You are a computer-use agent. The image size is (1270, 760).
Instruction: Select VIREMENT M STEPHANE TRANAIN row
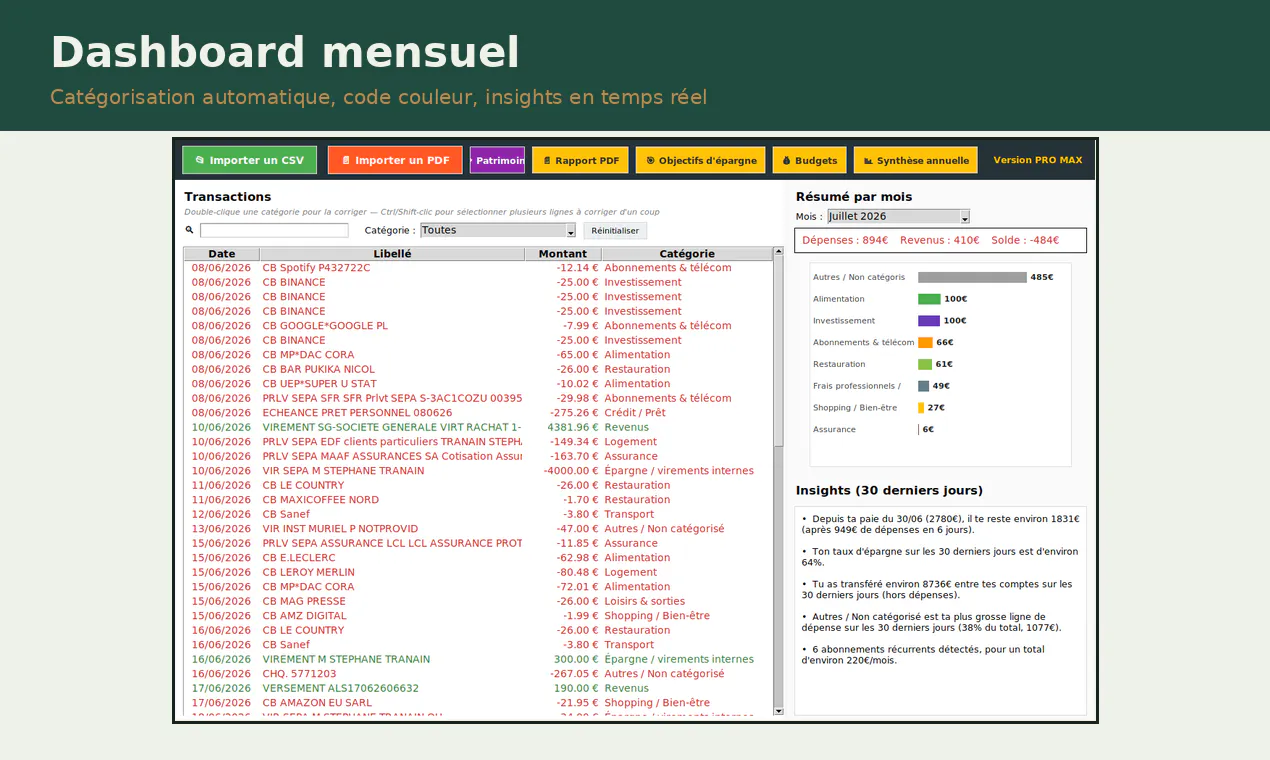point(478,659)
